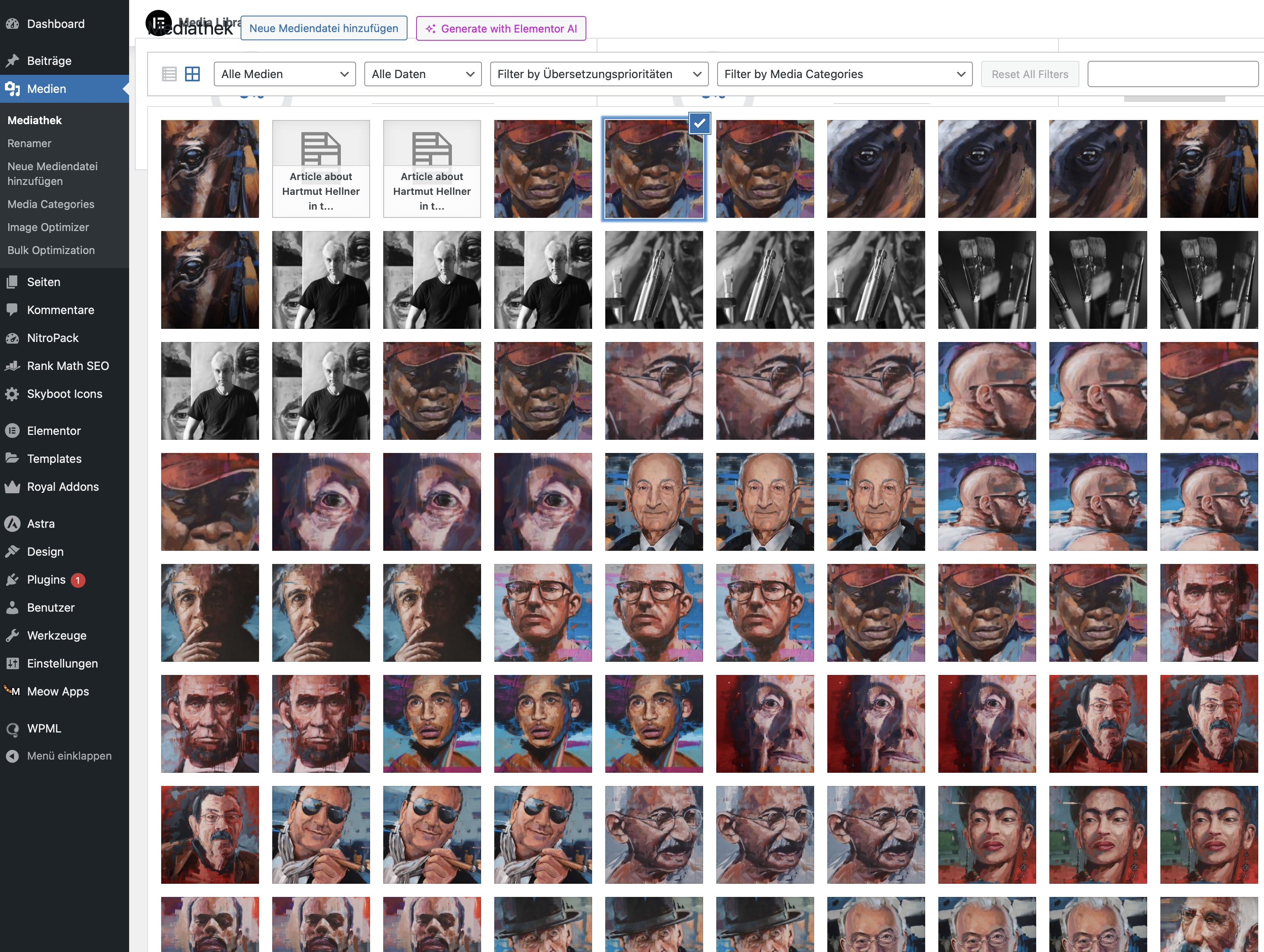Click the Elementor logo icon
This screenshot has width=1264, height=952.
point(158,23)
